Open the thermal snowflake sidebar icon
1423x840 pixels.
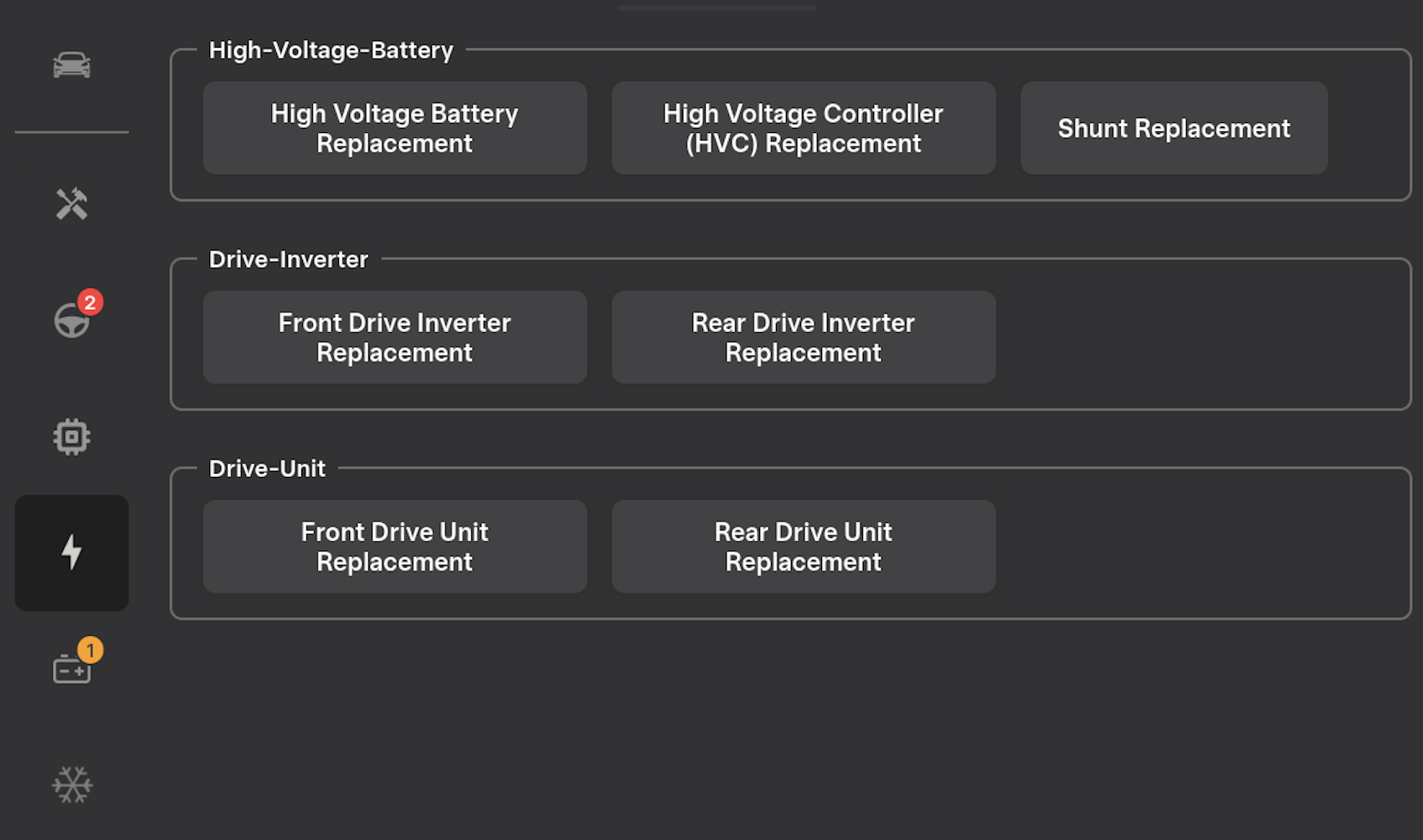click(x=72, y=785)
